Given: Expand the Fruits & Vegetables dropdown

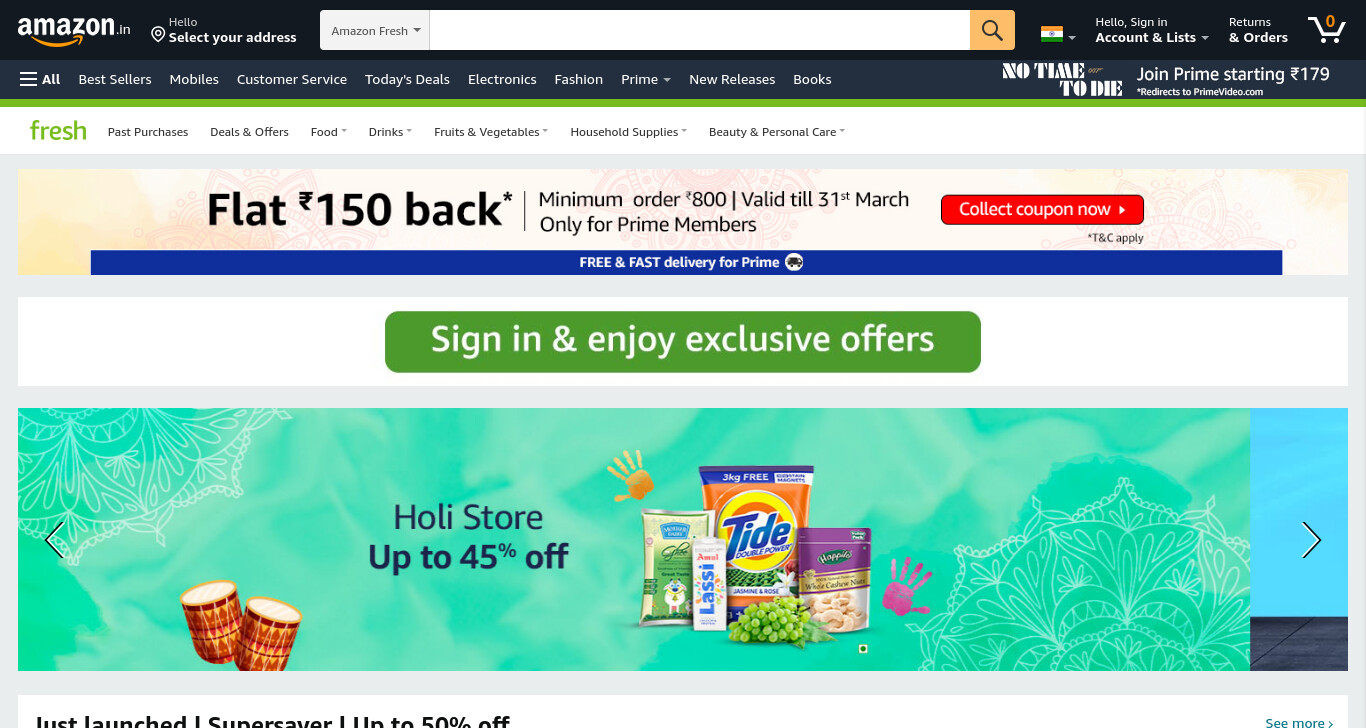Looking at the screenshot, I should [490, 132].
